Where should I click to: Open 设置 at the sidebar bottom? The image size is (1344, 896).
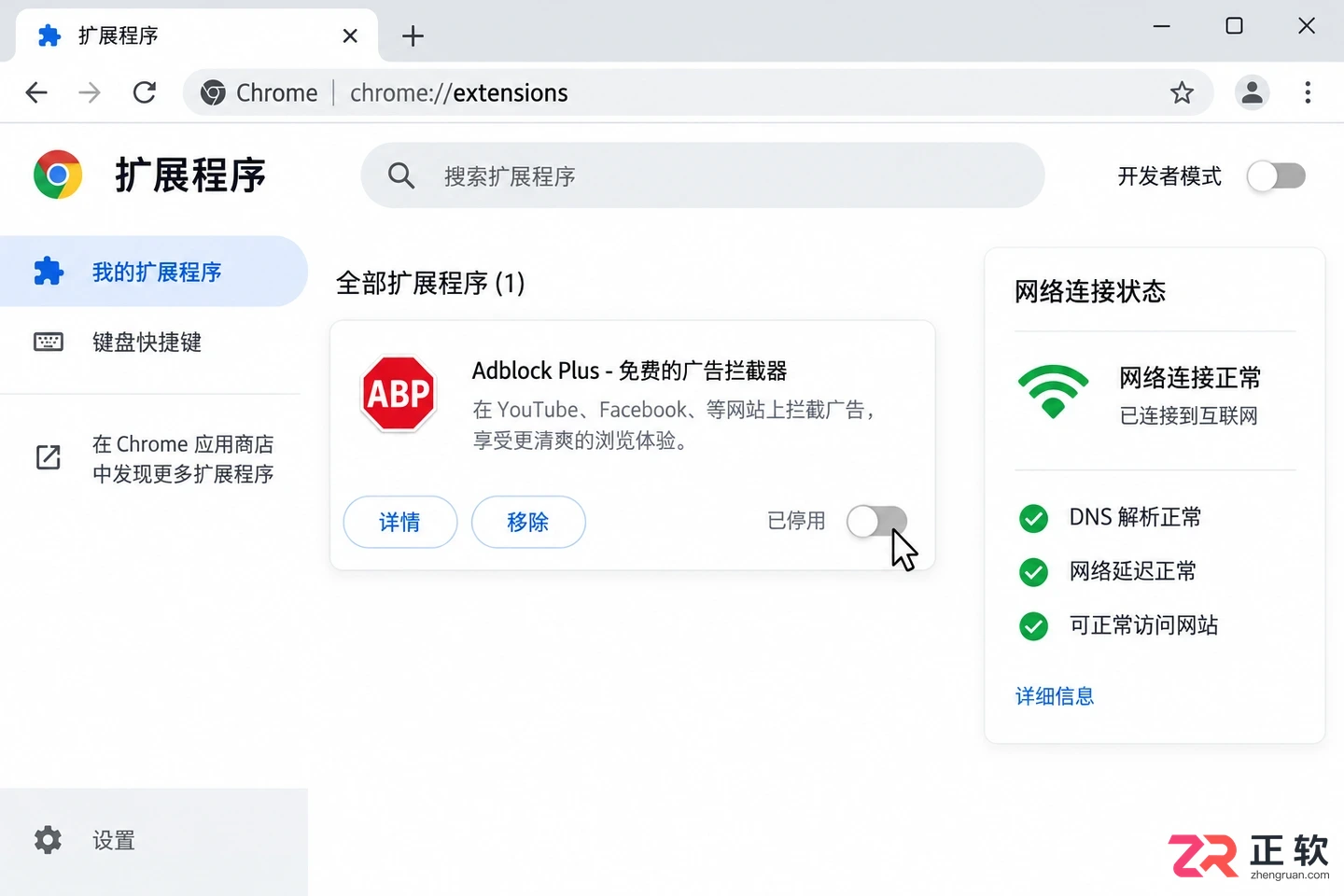pos(154,840)
